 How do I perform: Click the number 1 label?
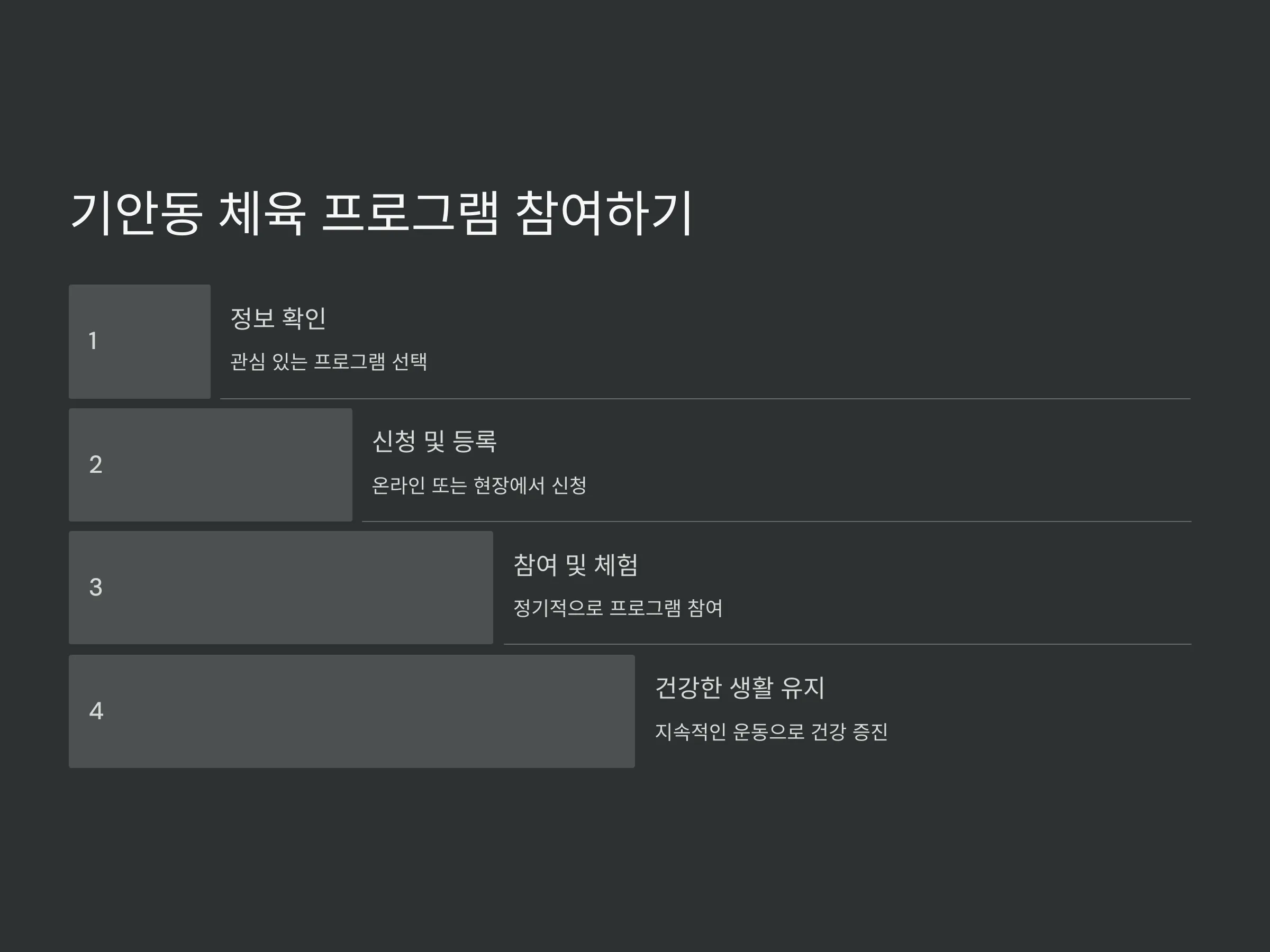93,341
